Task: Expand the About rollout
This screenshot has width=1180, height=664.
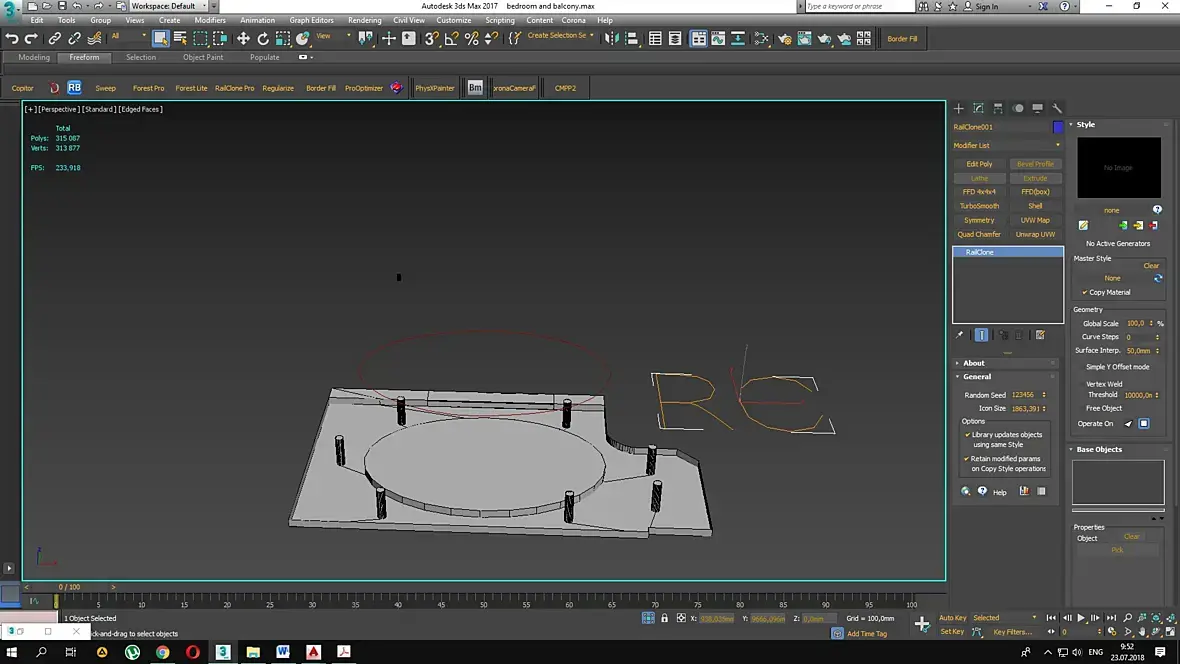Action: click(x=974, y=363)
